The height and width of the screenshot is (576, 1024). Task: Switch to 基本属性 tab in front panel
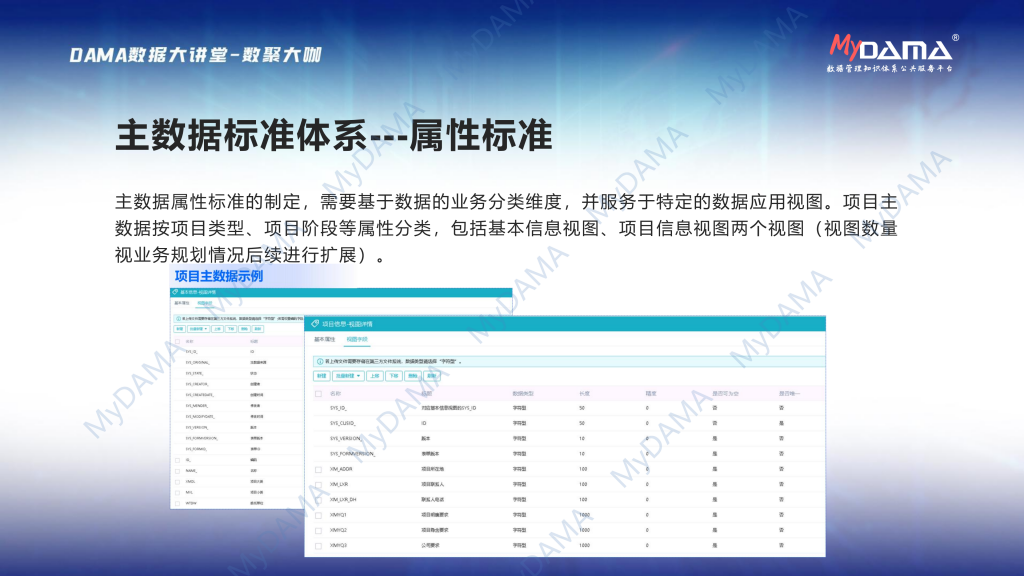click(x=325, y=340)
